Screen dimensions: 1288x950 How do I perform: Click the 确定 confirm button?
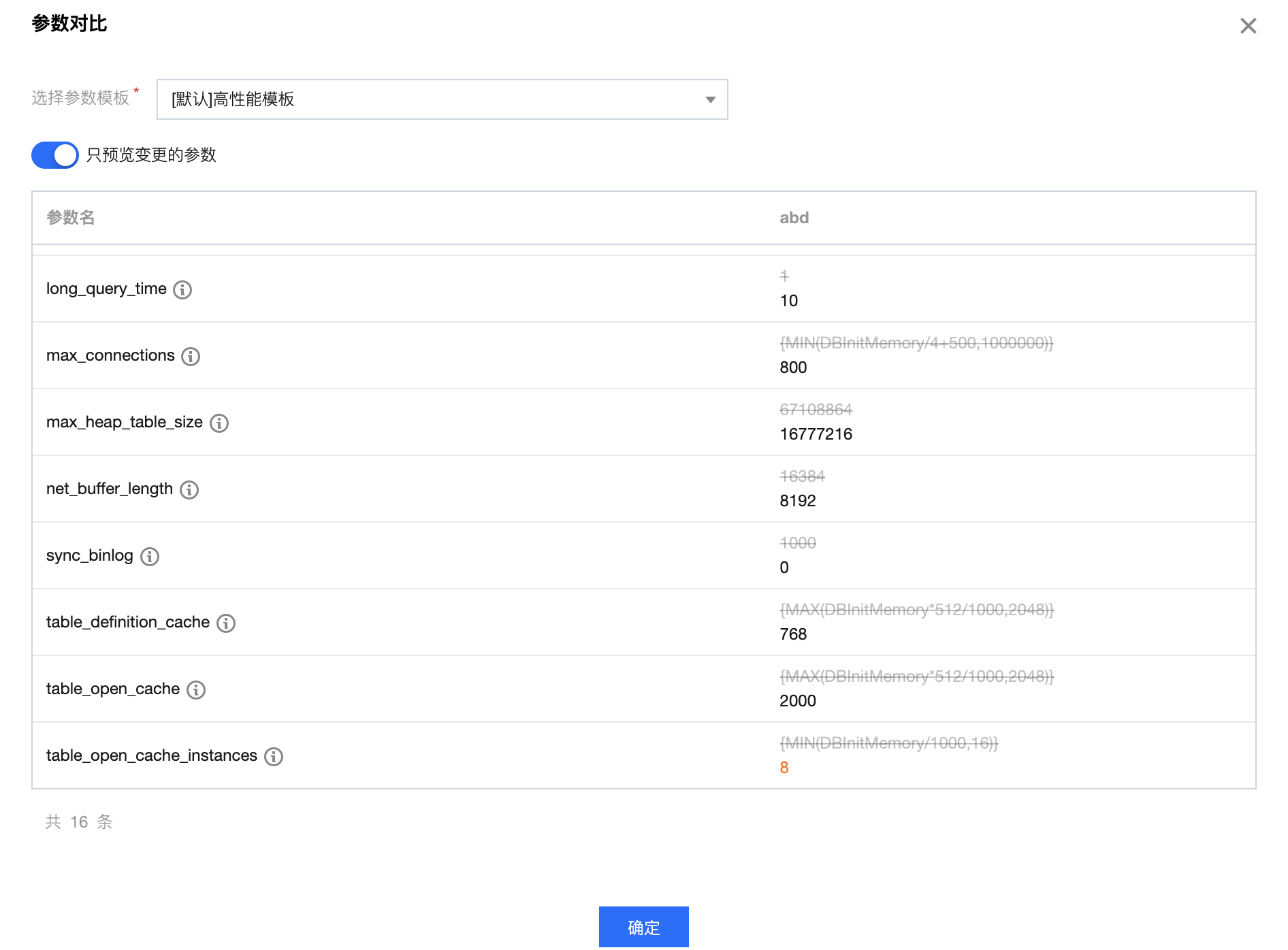643,927
